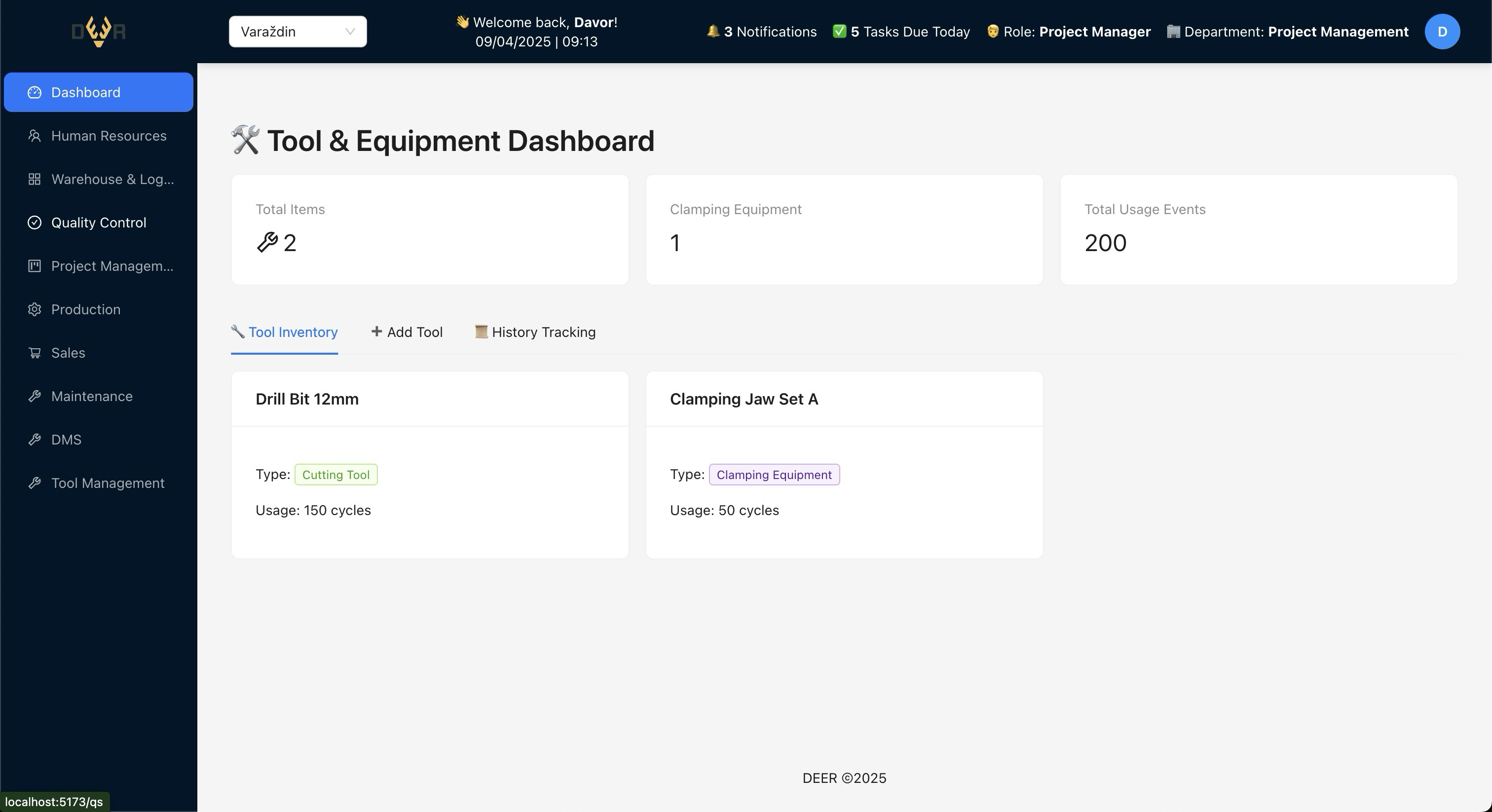Click the Dashboard gauge icon in sidebar

point(35,92)
